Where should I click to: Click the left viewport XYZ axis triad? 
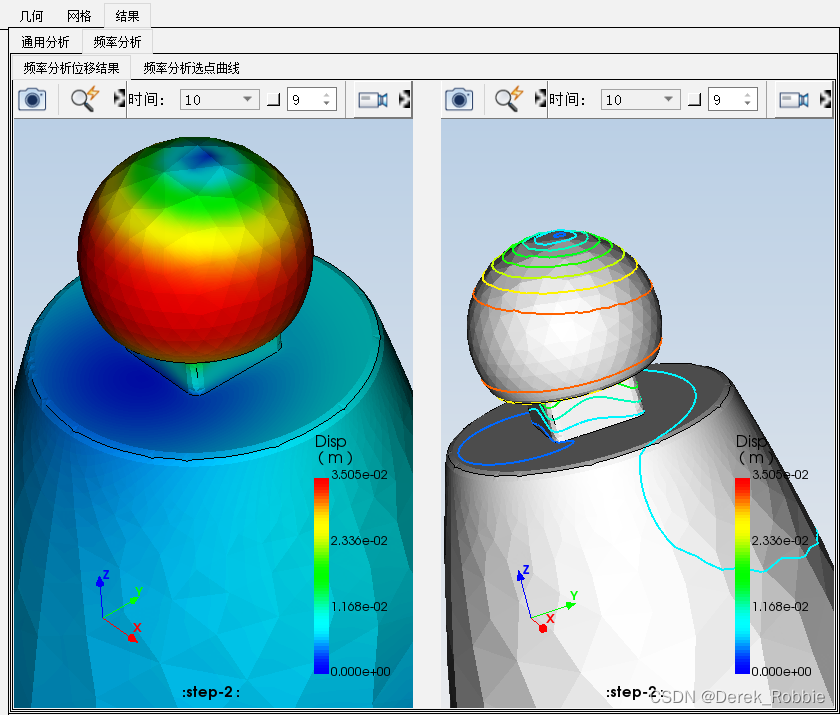pos(119,606)
